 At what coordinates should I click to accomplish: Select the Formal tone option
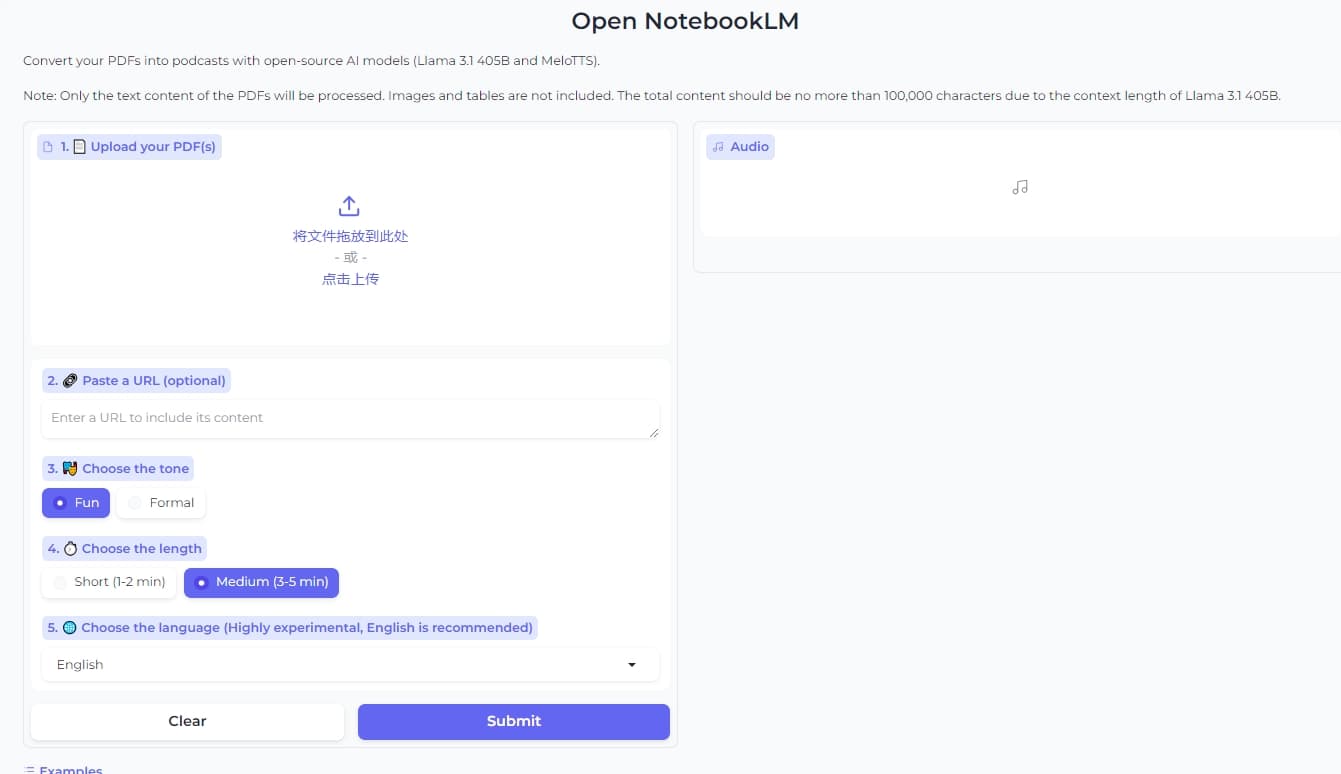(161, 503)
